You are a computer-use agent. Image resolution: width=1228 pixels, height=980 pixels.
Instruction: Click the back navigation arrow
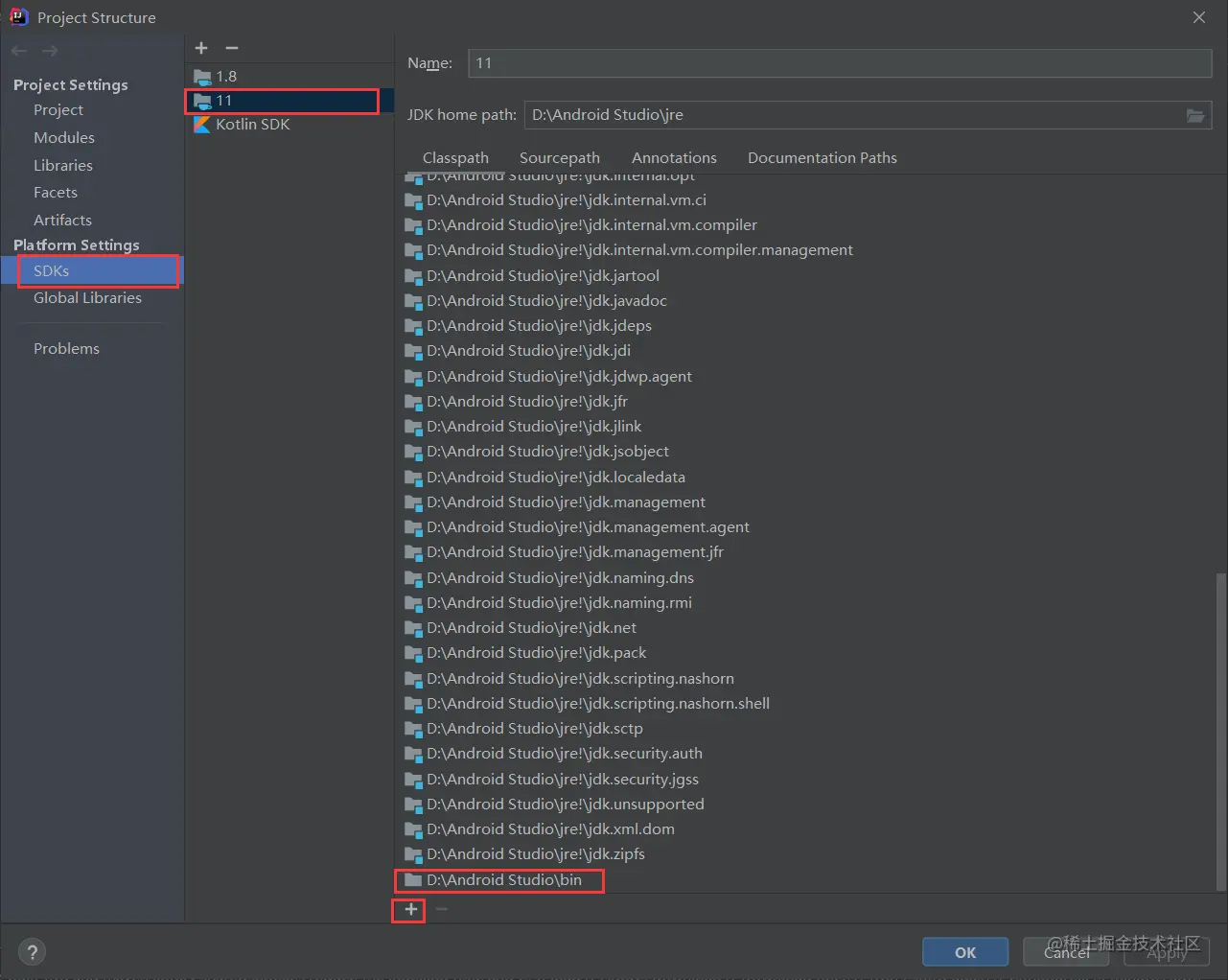tap(19, 50)
